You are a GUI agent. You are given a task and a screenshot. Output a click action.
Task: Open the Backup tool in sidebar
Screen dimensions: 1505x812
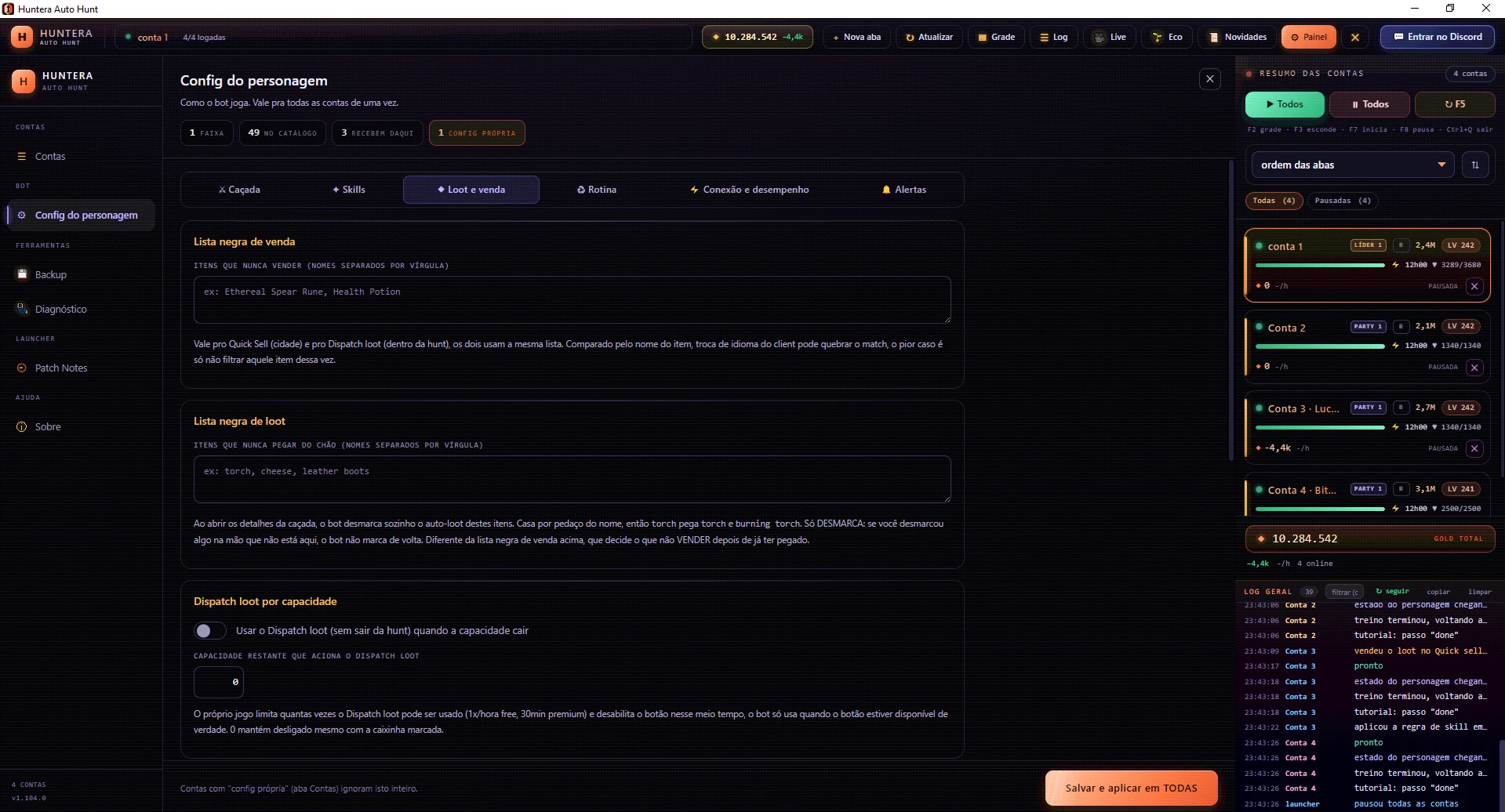coord(51,274)
